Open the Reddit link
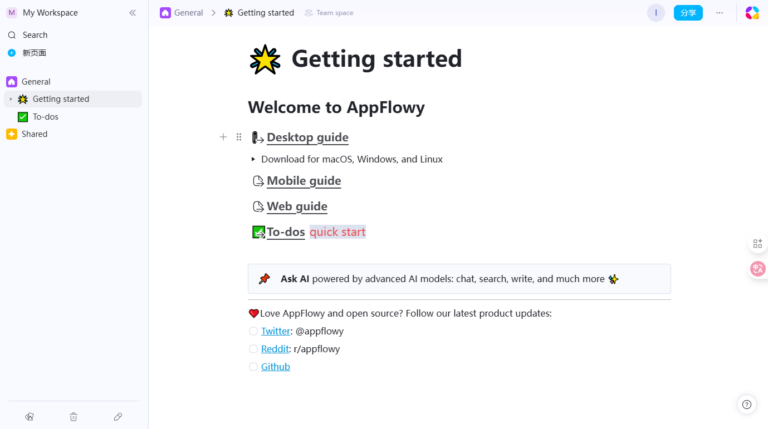768x429 pixels. pyautogui.click(x=275, y=349)
